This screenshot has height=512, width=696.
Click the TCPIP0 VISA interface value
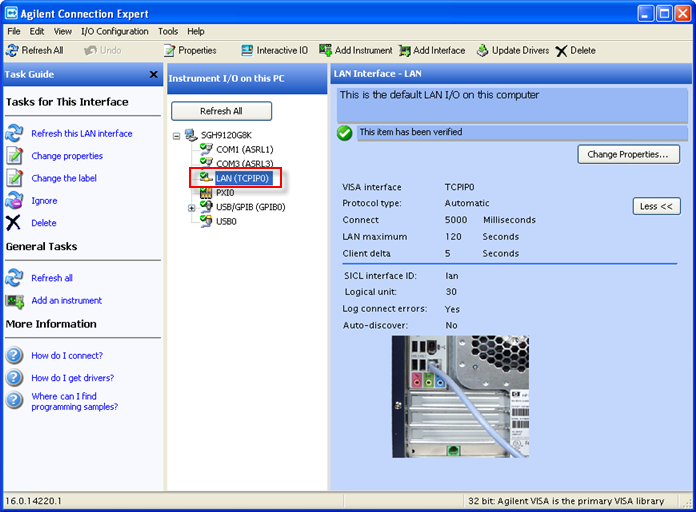point(459,187)
